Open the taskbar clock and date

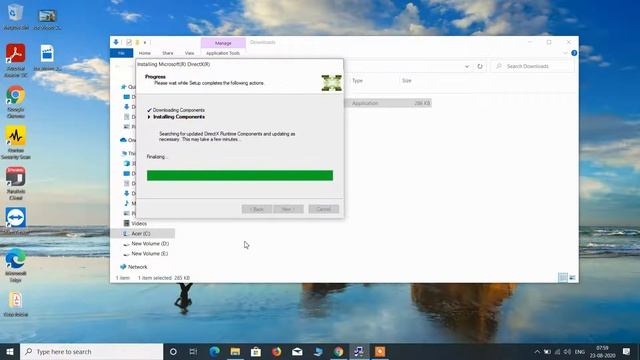(602, 351)
